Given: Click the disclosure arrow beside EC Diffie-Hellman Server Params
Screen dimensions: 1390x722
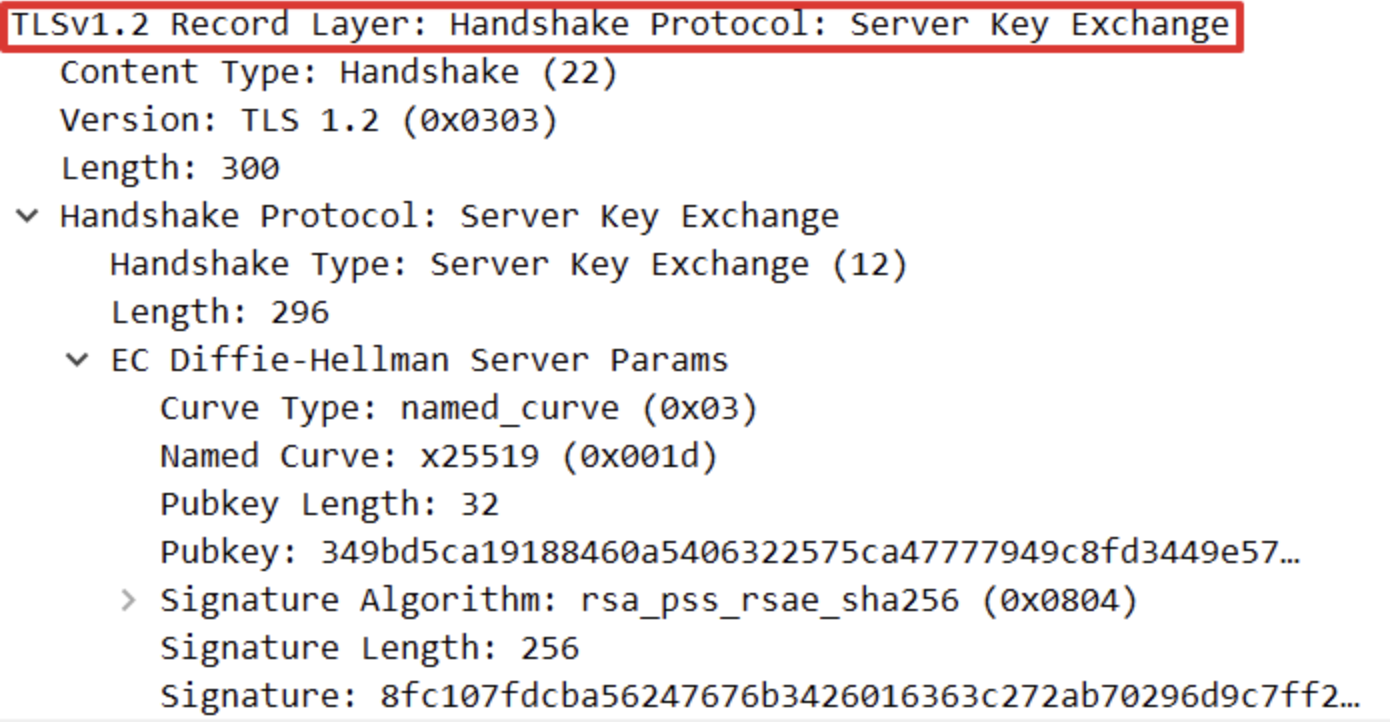Looking at the screenshot, I should (x=77, y=359).
